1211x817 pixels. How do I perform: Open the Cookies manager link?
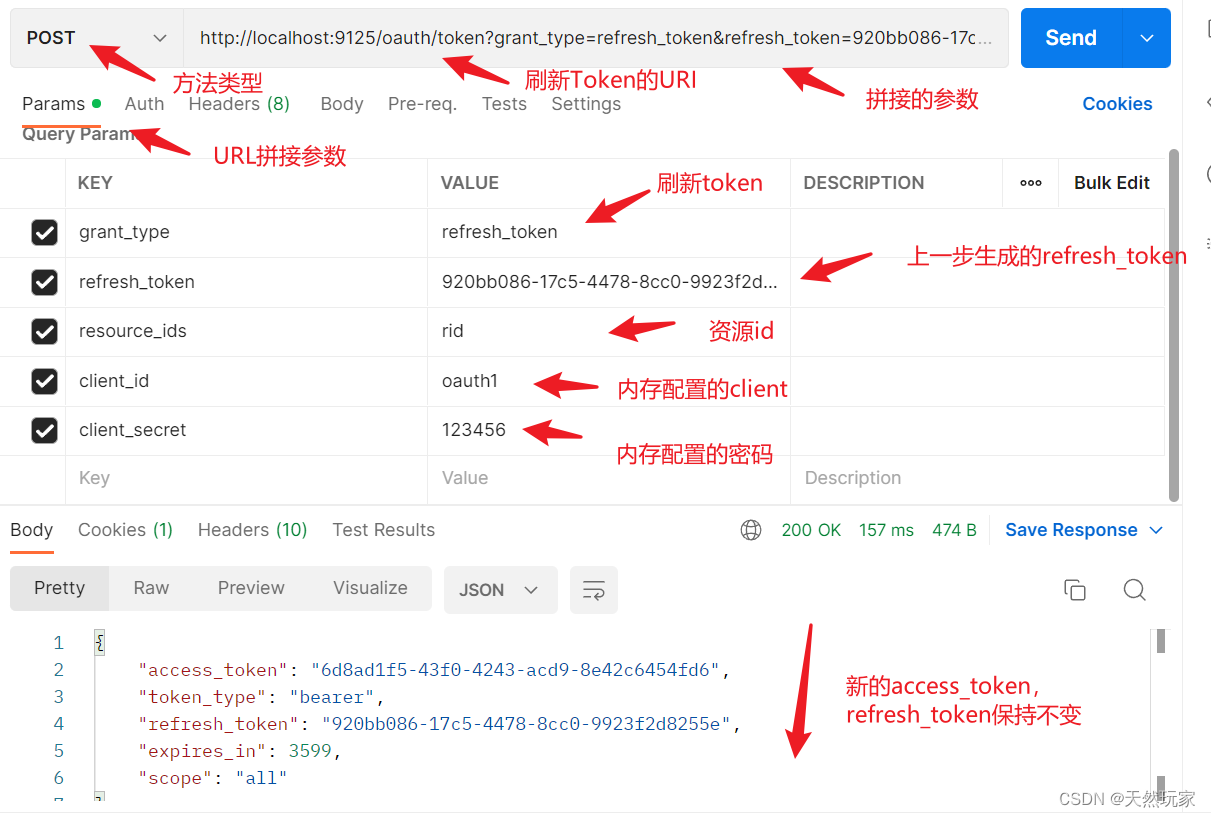pos(1117,103)
